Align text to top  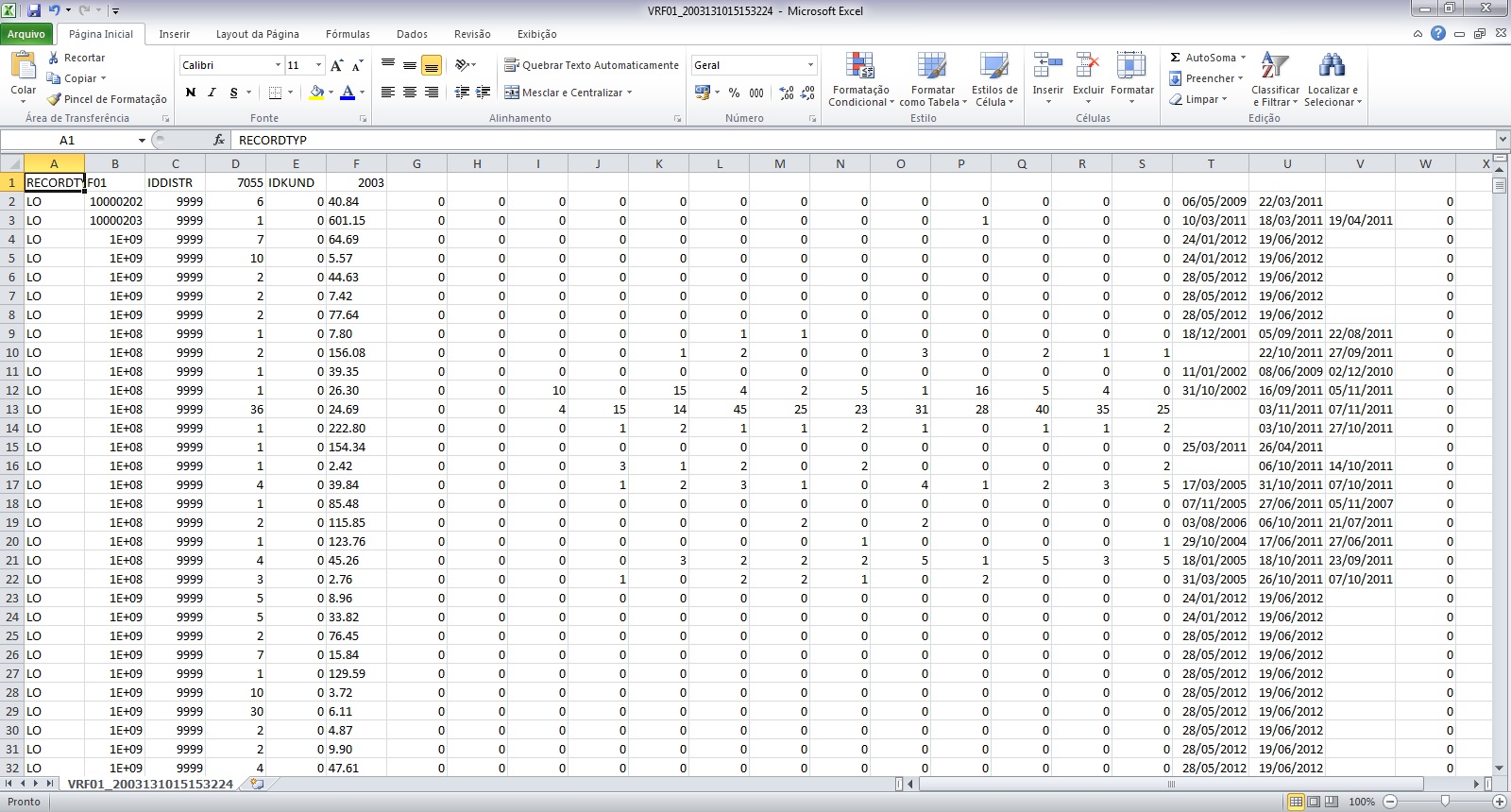[x=388, y=65]
